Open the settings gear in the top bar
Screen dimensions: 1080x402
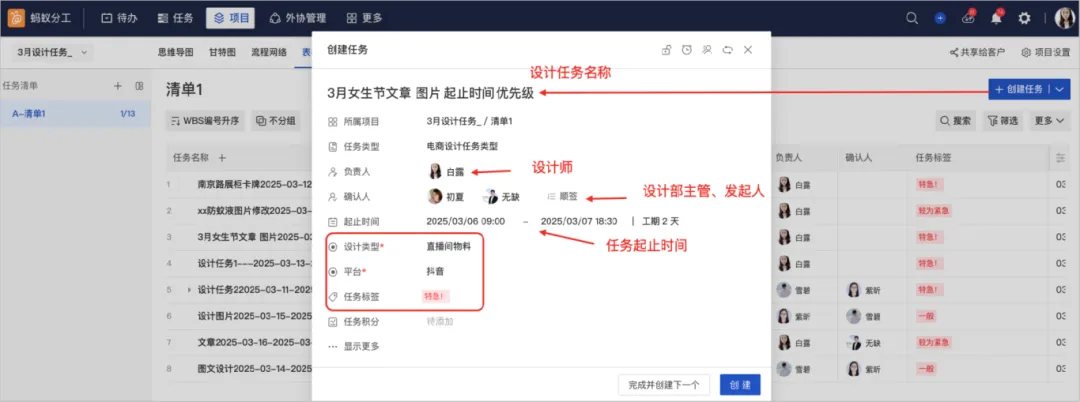pos(1024,19)
